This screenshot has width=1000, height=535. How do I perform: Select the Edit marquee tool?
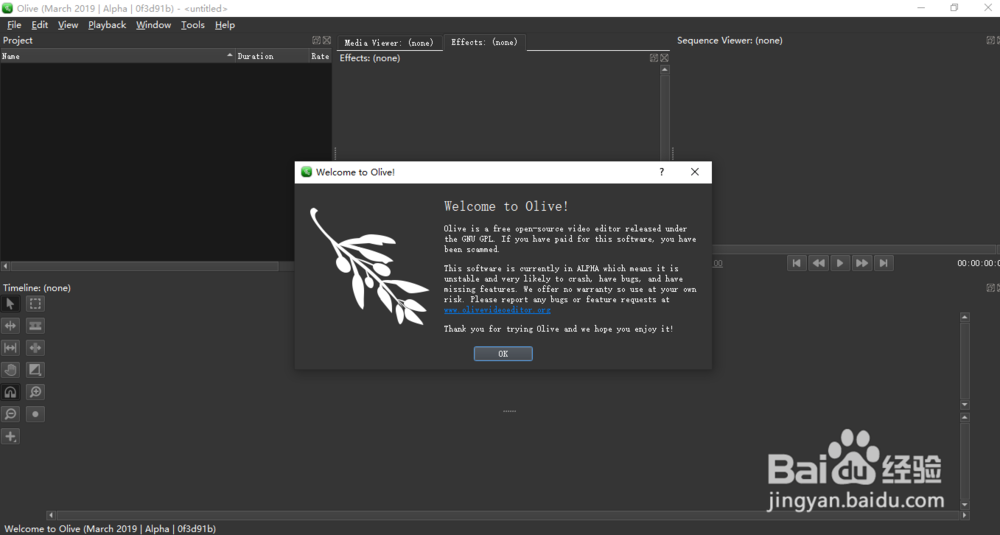[x=35, y=304]
